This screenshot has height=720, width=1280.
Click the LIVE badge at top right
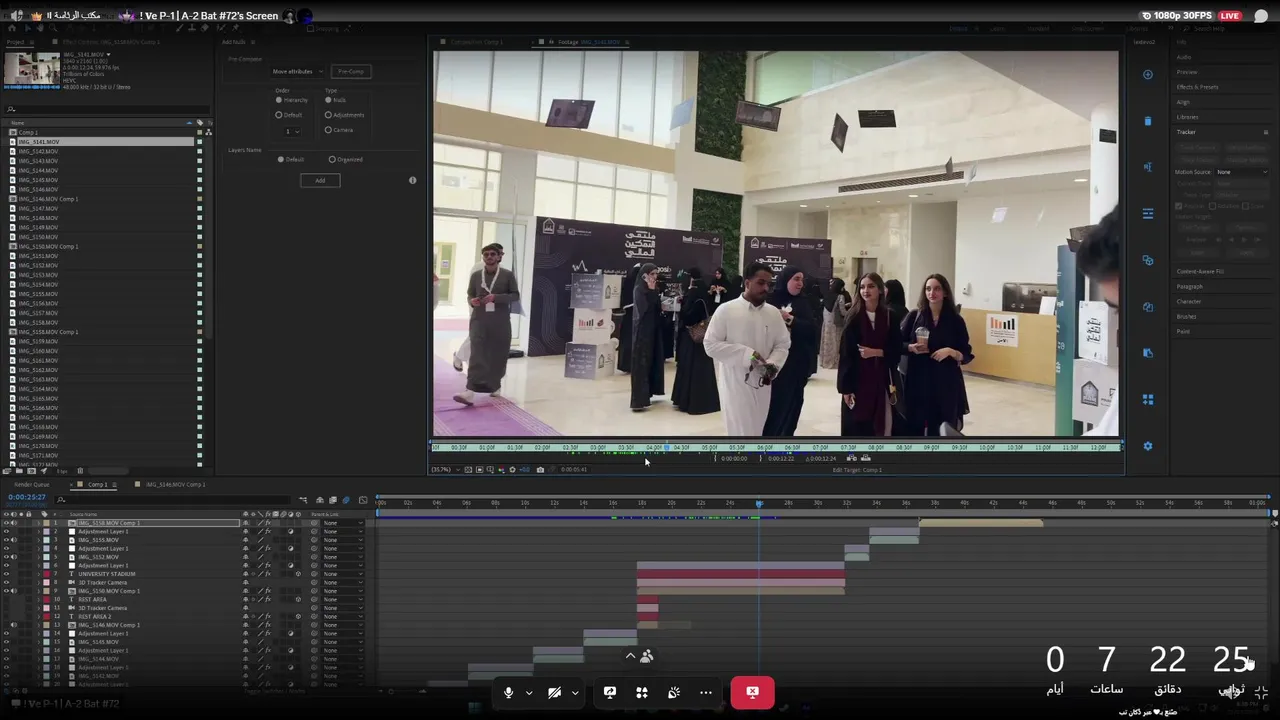point(1229,16)
